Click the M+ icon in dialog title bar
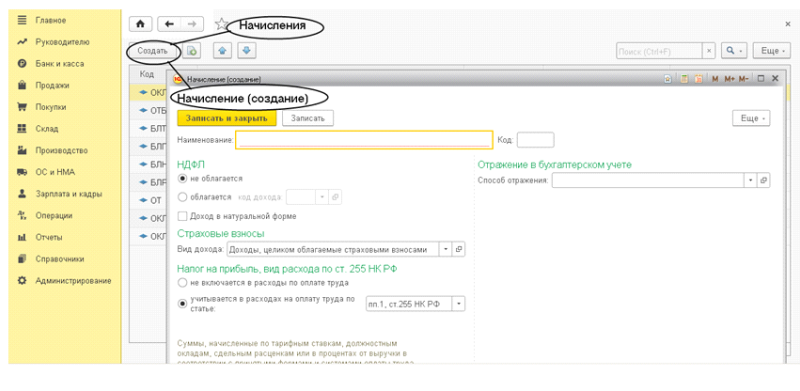 click(x=729, y=79)
